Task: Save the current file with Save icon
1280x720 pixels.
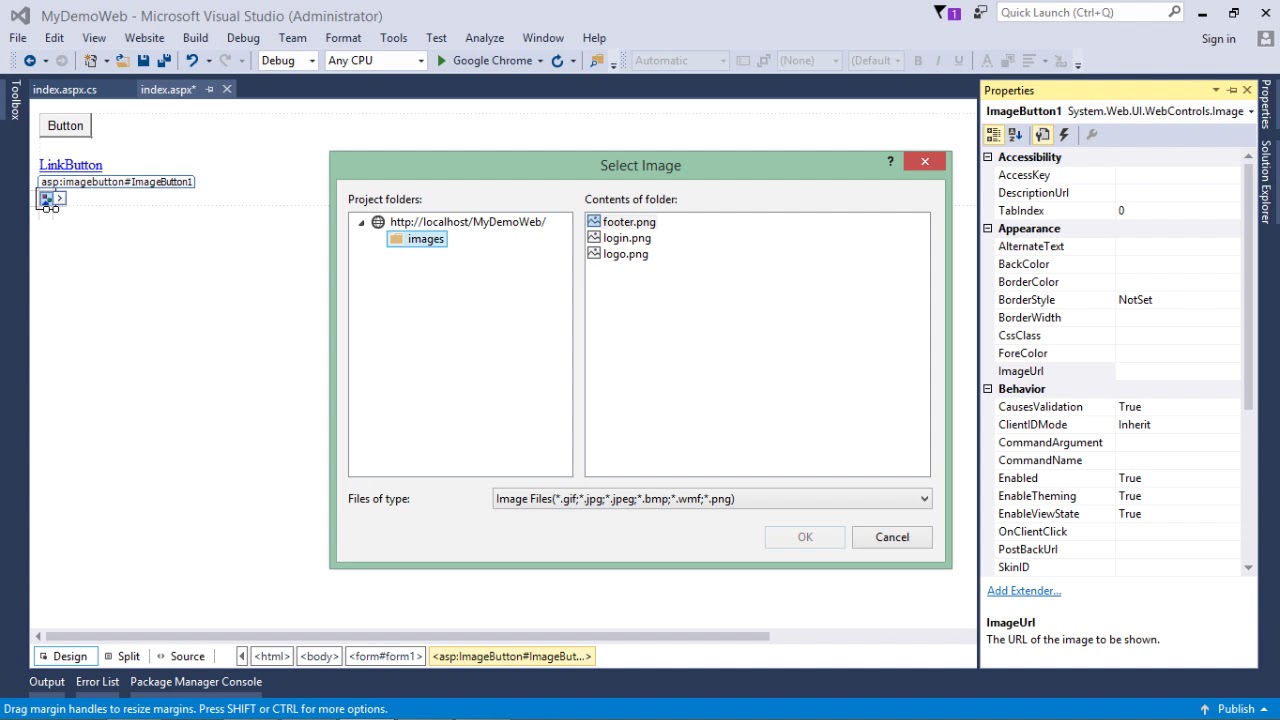Action: (144, 61)
